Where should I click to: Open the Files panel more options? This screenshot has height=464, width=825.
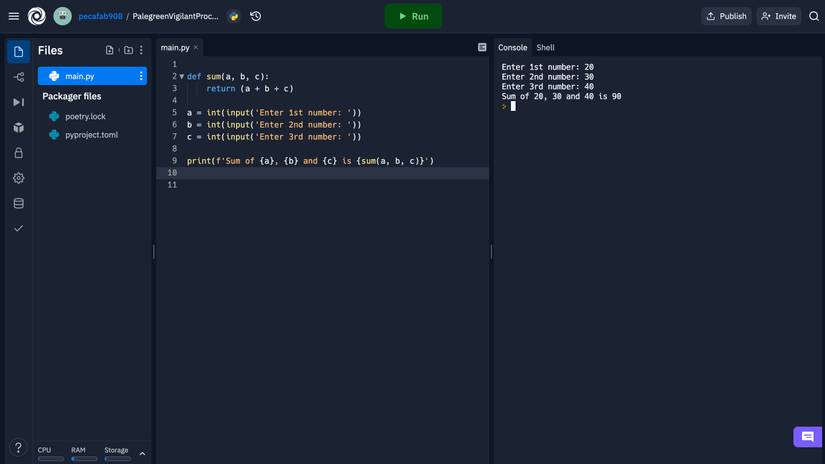coord(141,50)
